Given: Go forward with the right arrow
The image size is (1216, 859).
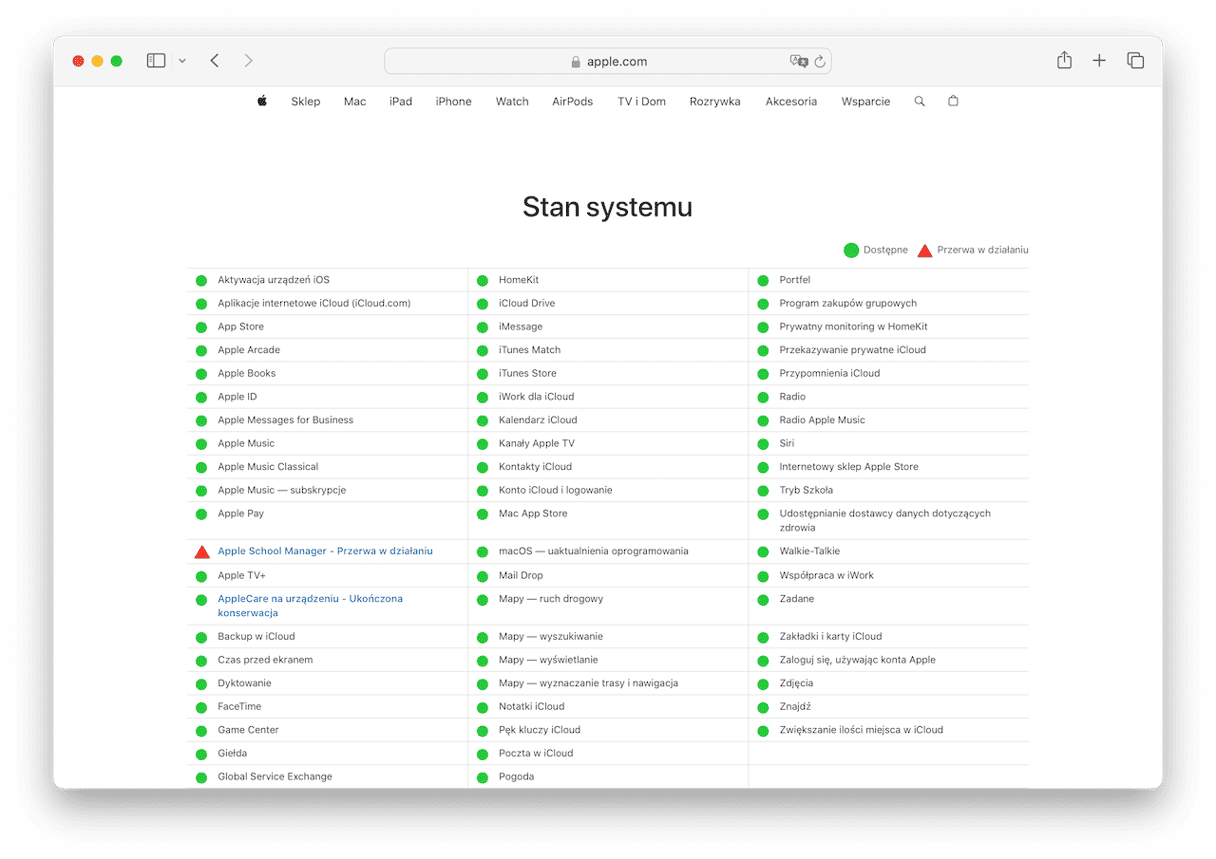Looking at the screenshot, I should click(x=248, y=61).
